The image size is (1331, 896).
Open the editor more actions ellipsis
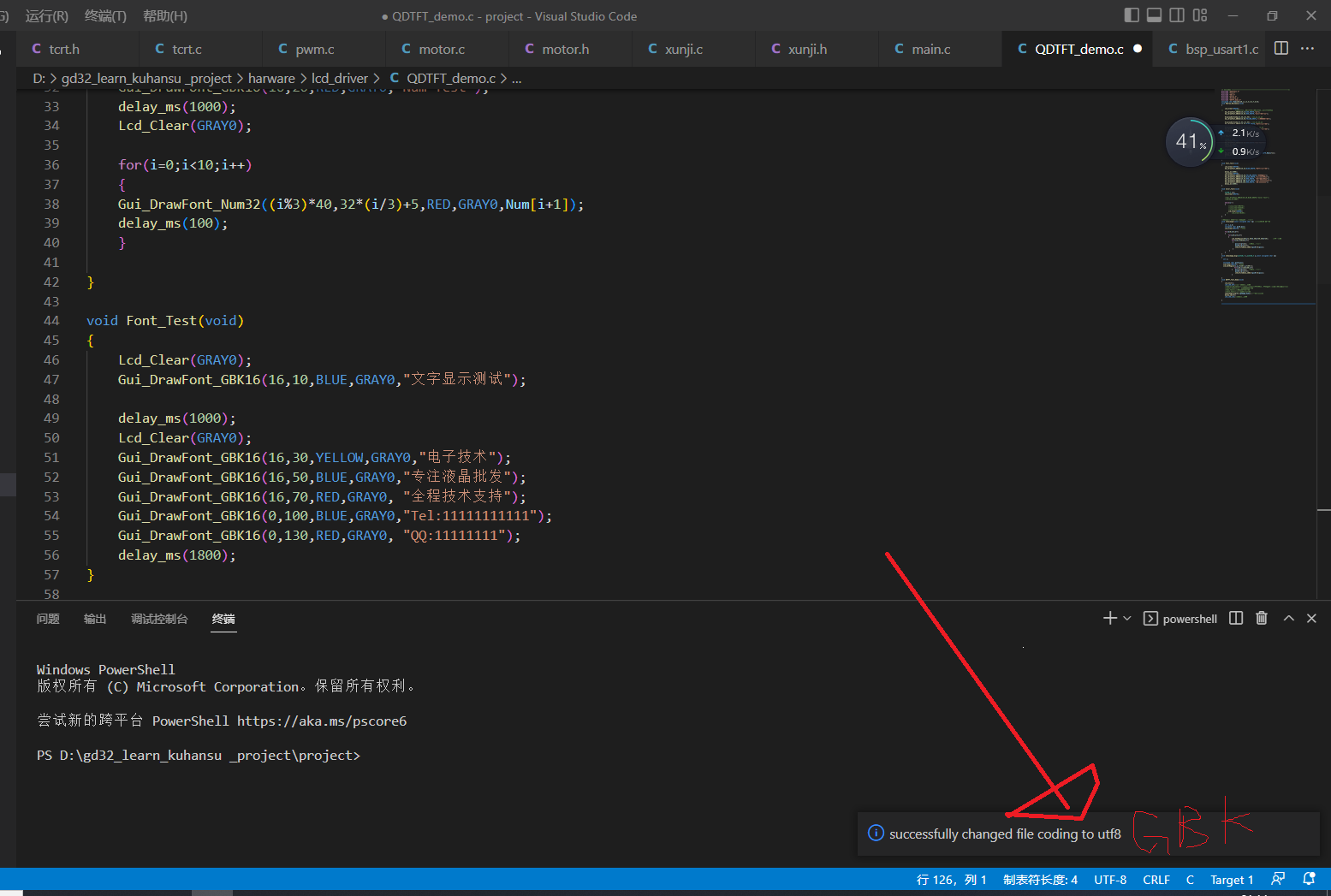coord(1307,49)
